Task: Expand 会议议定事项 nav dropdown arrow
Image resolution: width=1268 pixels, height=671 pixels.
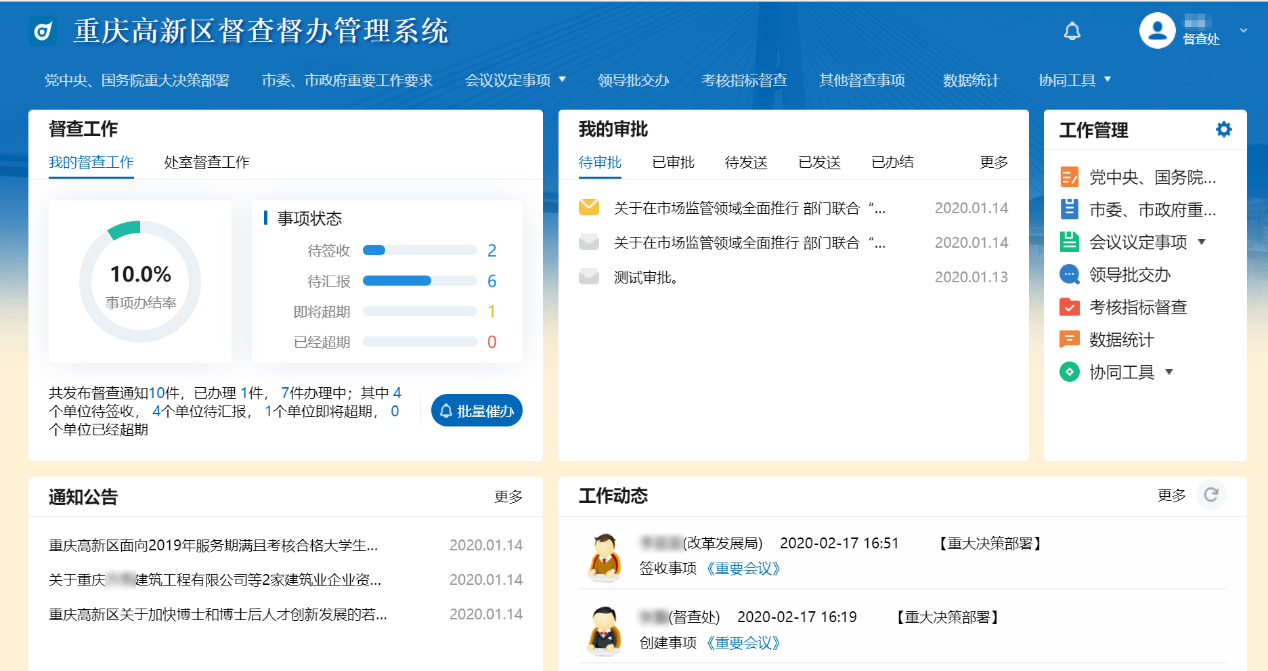Action: tap(562, 79)
